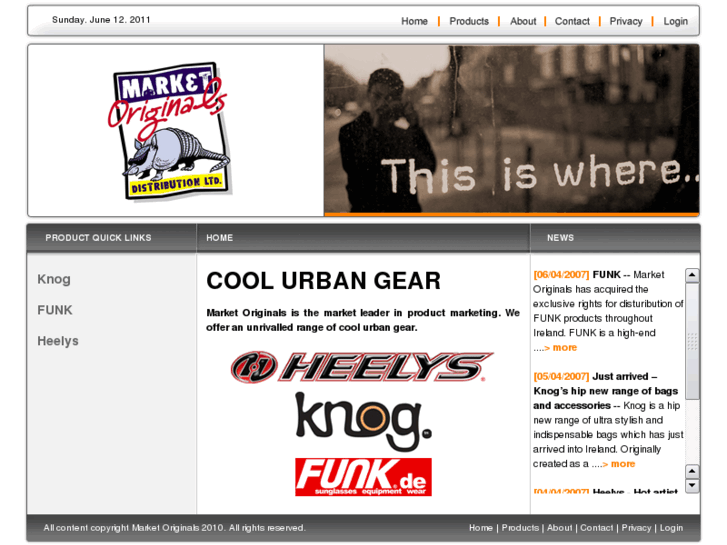Click the footer Login link

(x=671, y=528)
